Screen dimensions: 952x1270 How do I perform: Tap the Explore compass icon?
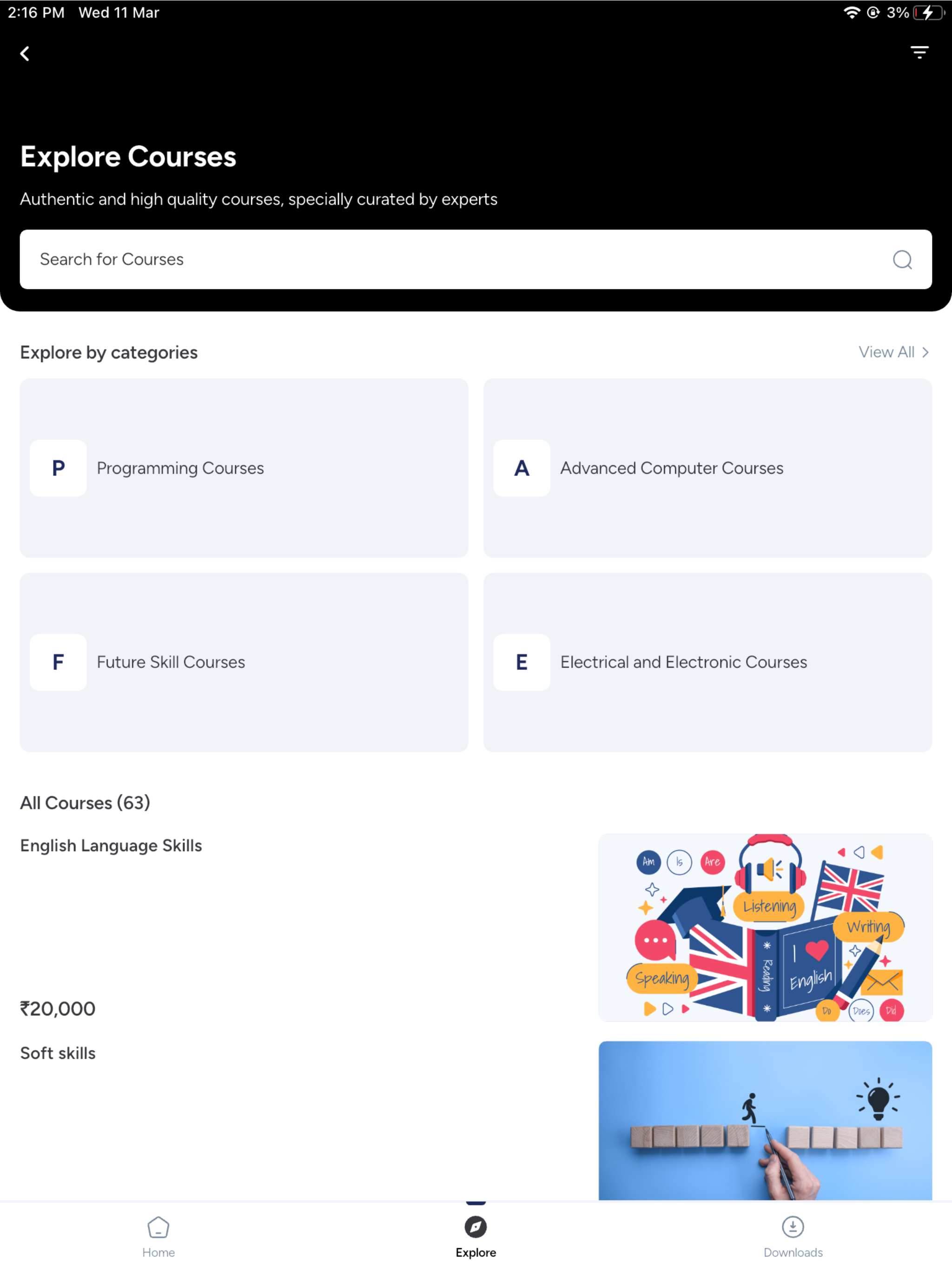(476, 1227)
